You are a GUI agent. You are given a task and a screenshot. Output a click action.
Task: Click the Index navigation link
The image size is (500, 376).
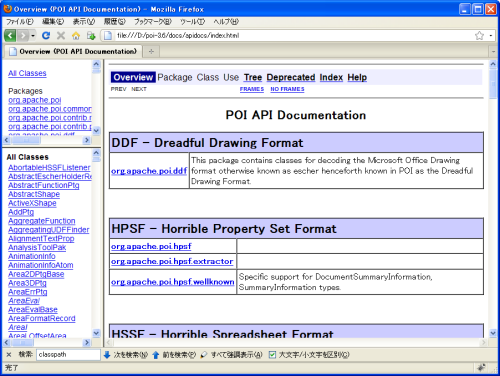pyautogui.click(x=331, y=77)
